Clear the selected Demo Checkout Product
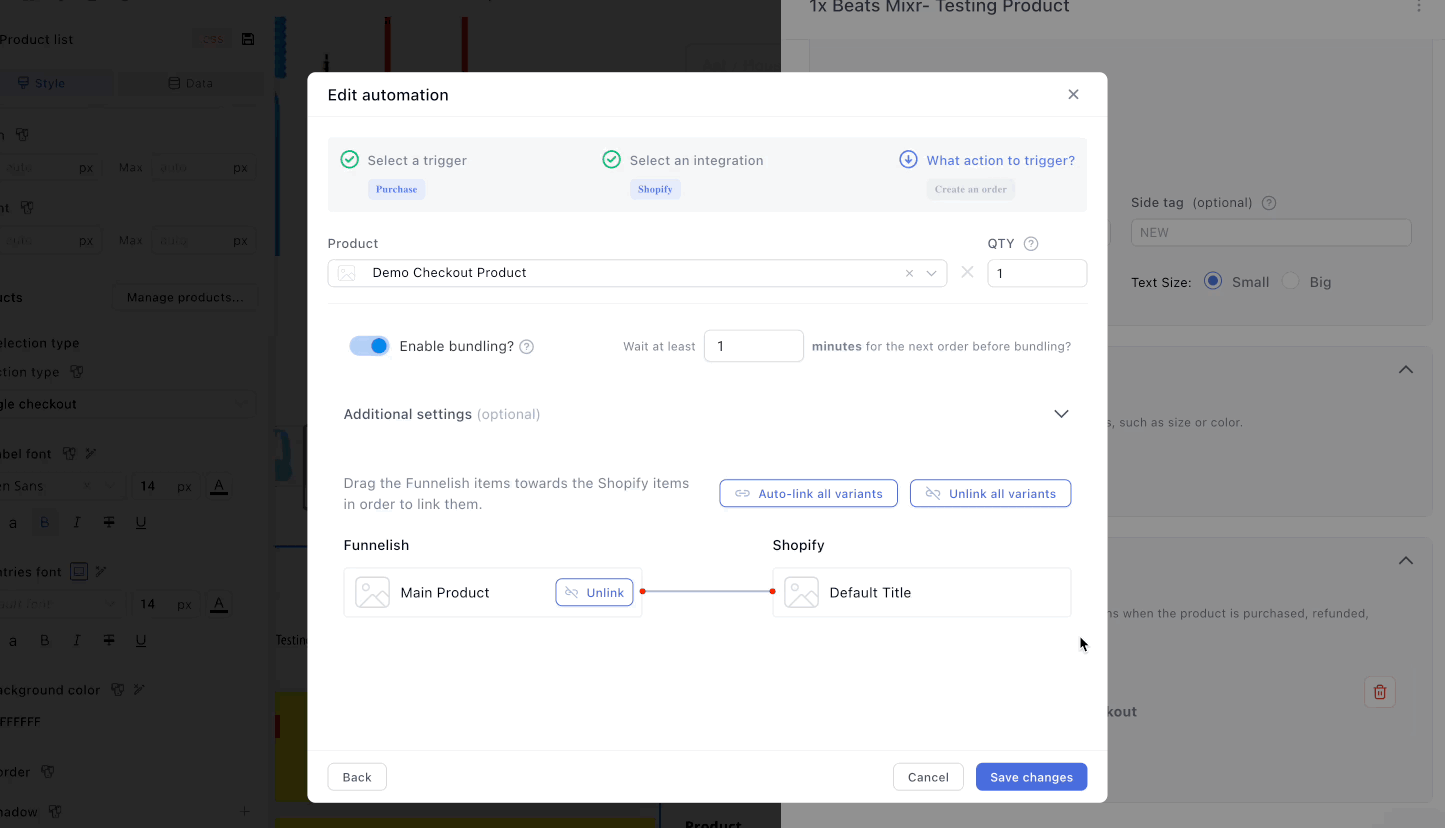 (x=909, y=273)
